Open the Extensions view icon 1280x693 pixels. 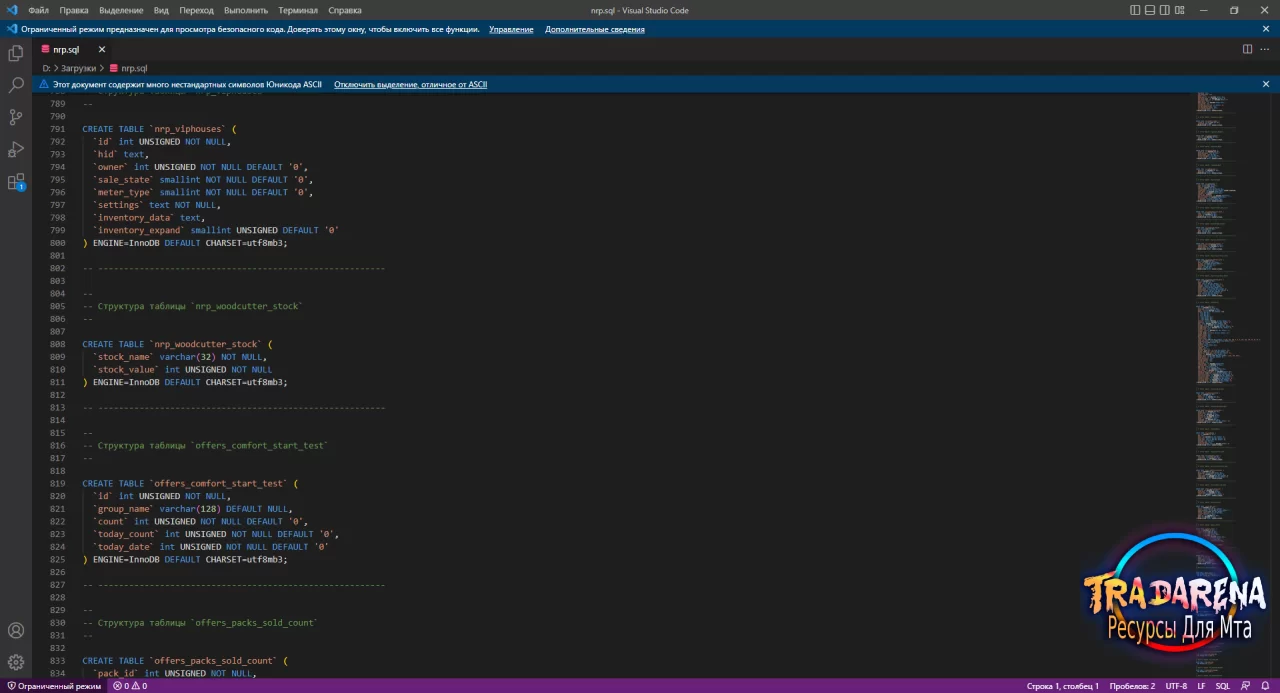16,182
